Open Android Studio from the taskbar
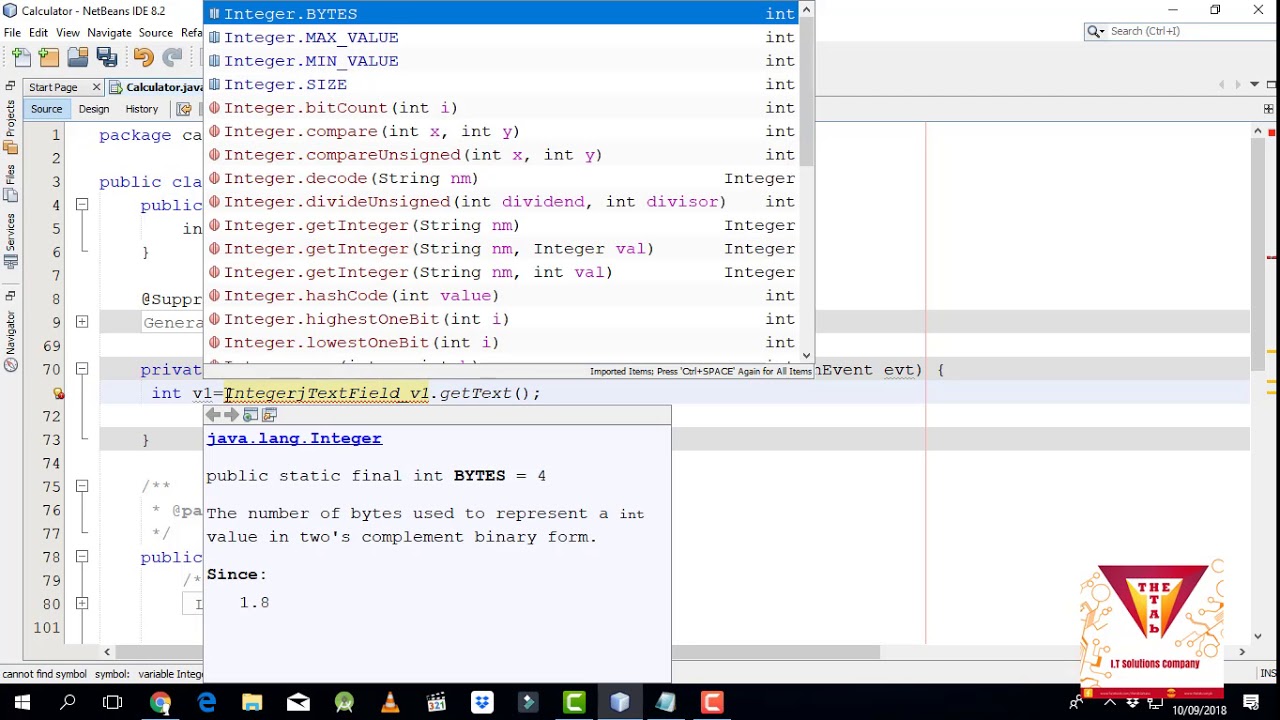1280x720 pixels. 344,703
